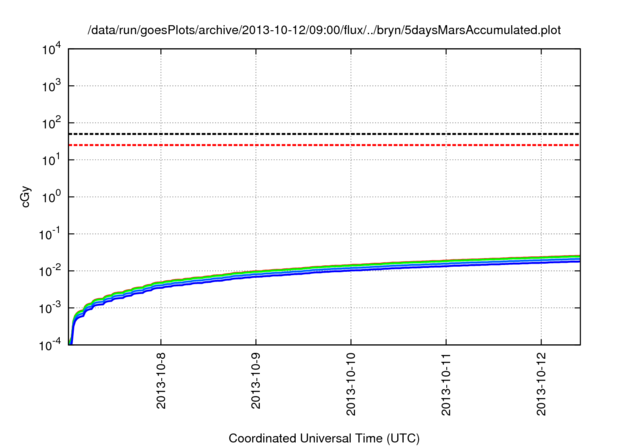Click the 10^-4 y-axis label
This screenshot has height=448, width=640.
pos(50,345)
